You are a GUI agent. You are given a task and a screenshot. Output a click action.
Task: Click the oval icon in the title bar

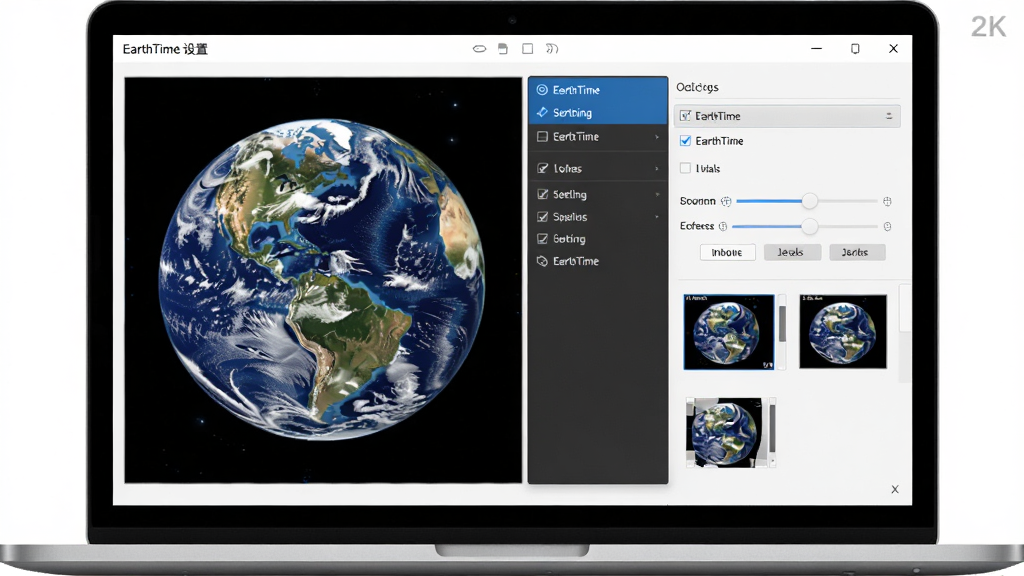pos(479,49)
